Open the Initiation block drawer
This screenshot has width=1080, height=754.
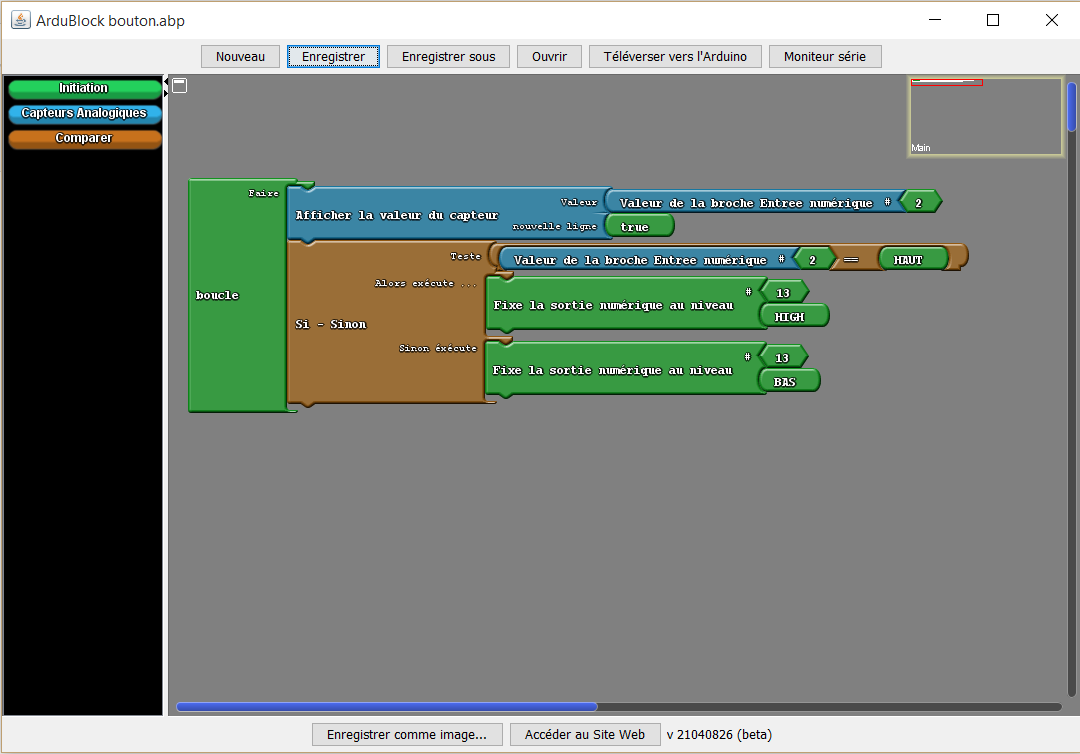click(84, 89)
